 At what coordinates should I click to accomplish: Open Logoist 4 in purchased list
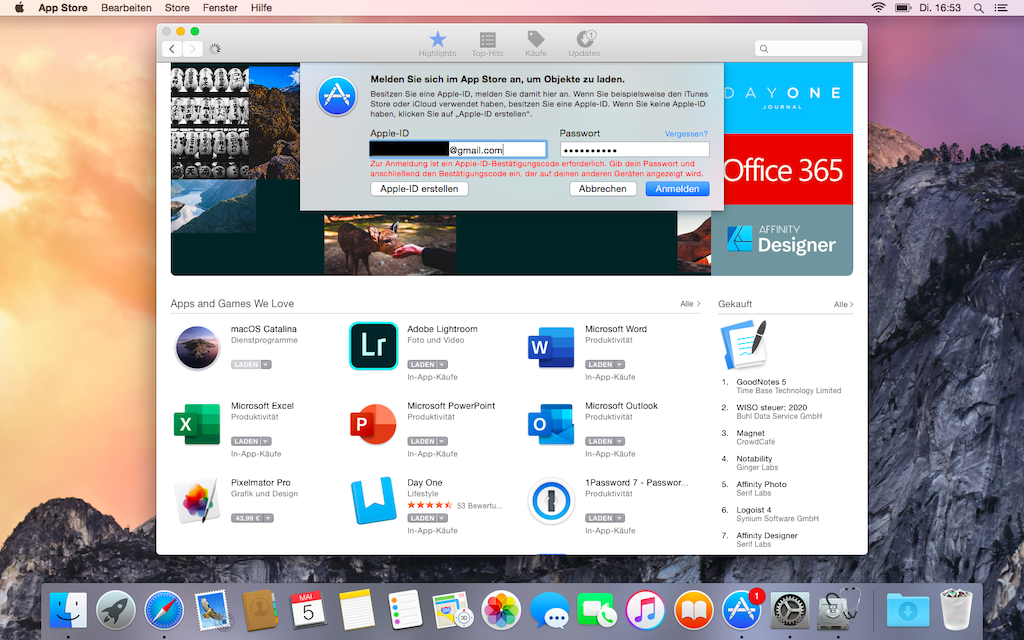pyautogui.click(x=754, y=510)
